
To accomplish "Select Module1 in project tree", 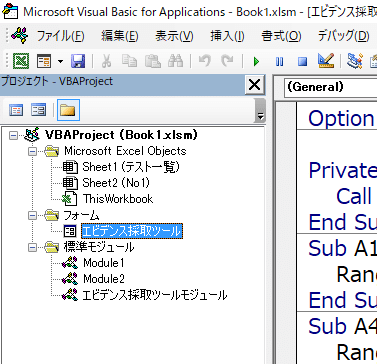I will (x=104, y=263).
